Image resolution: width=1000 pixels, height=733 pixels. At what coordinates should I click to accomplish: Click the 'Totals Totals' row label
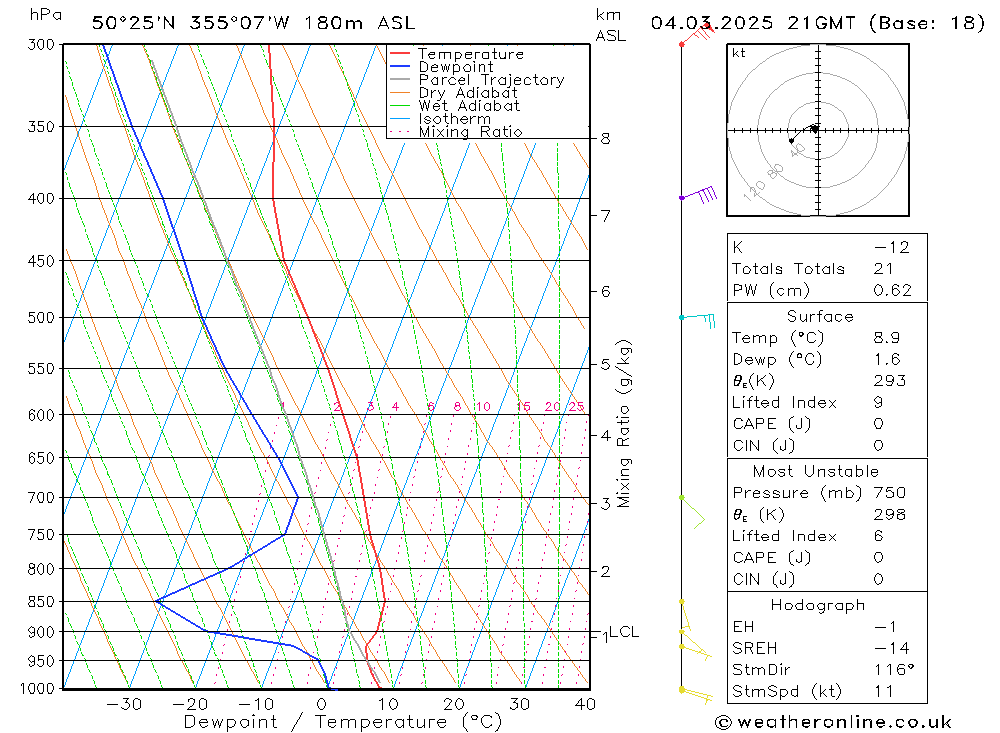(788, 269)
